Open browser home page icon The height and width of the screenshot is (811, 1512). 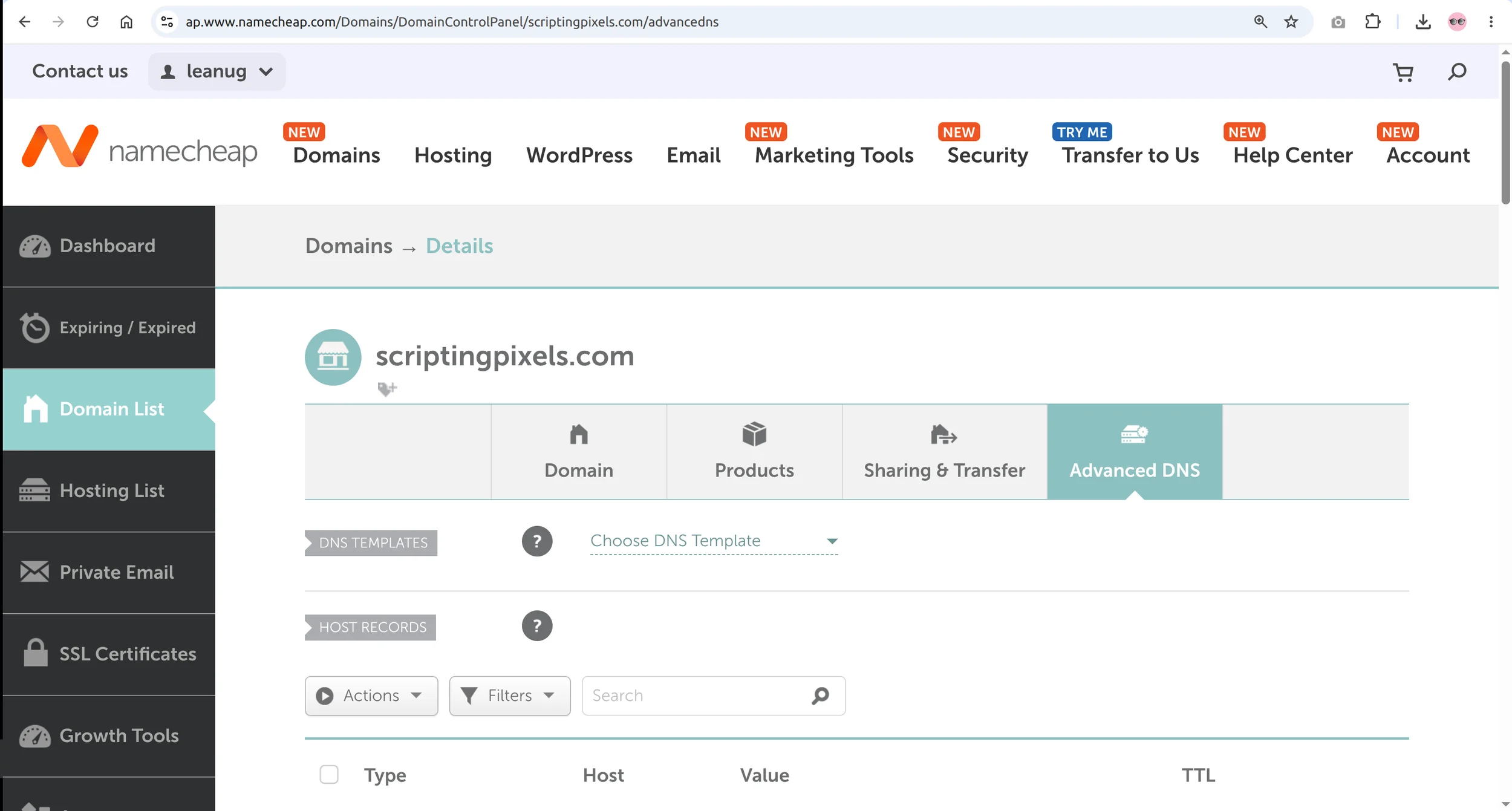coord(126,22)
